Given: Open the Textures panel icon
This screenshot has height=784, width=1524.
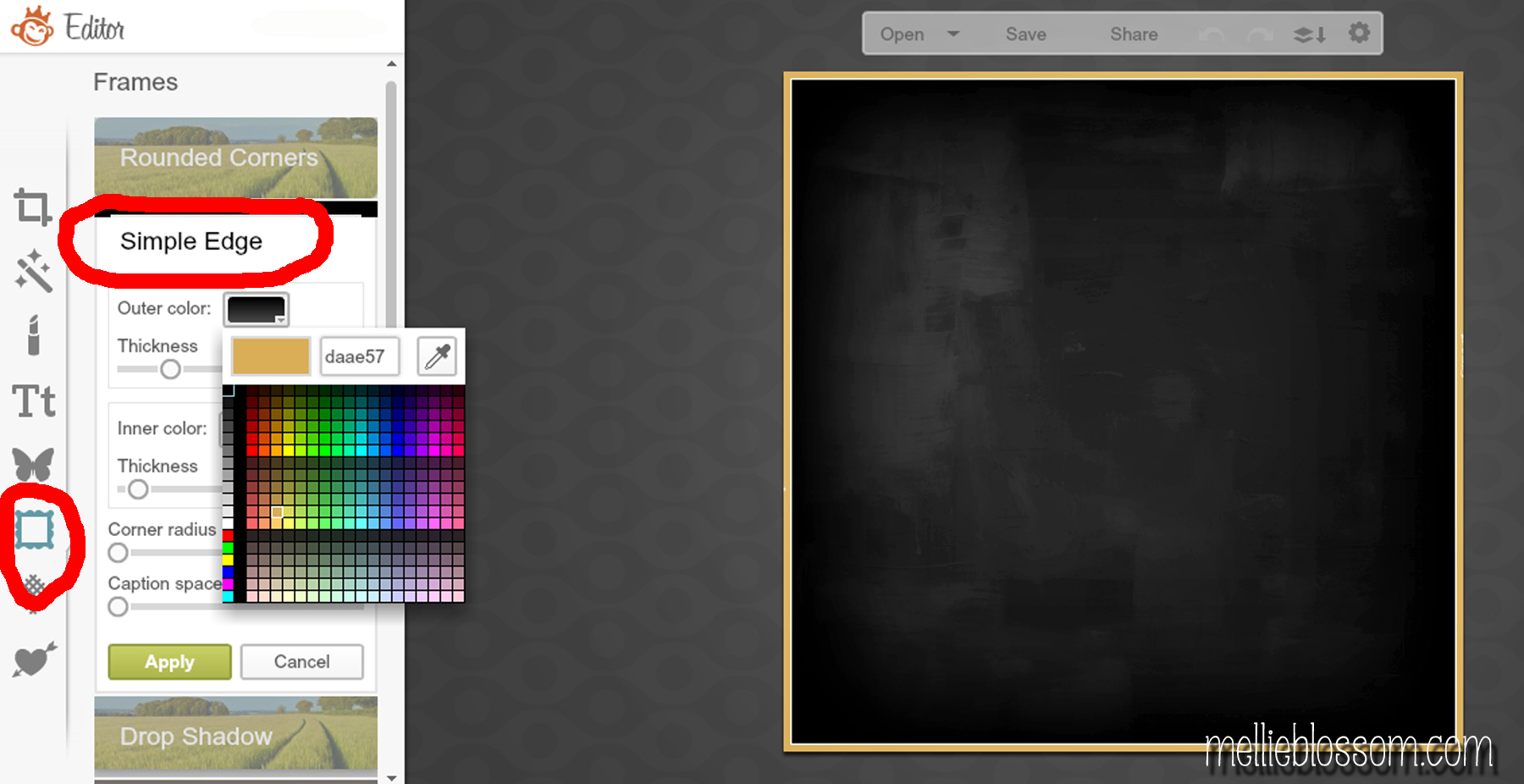Looking at the screenshot, I should 34,585.
